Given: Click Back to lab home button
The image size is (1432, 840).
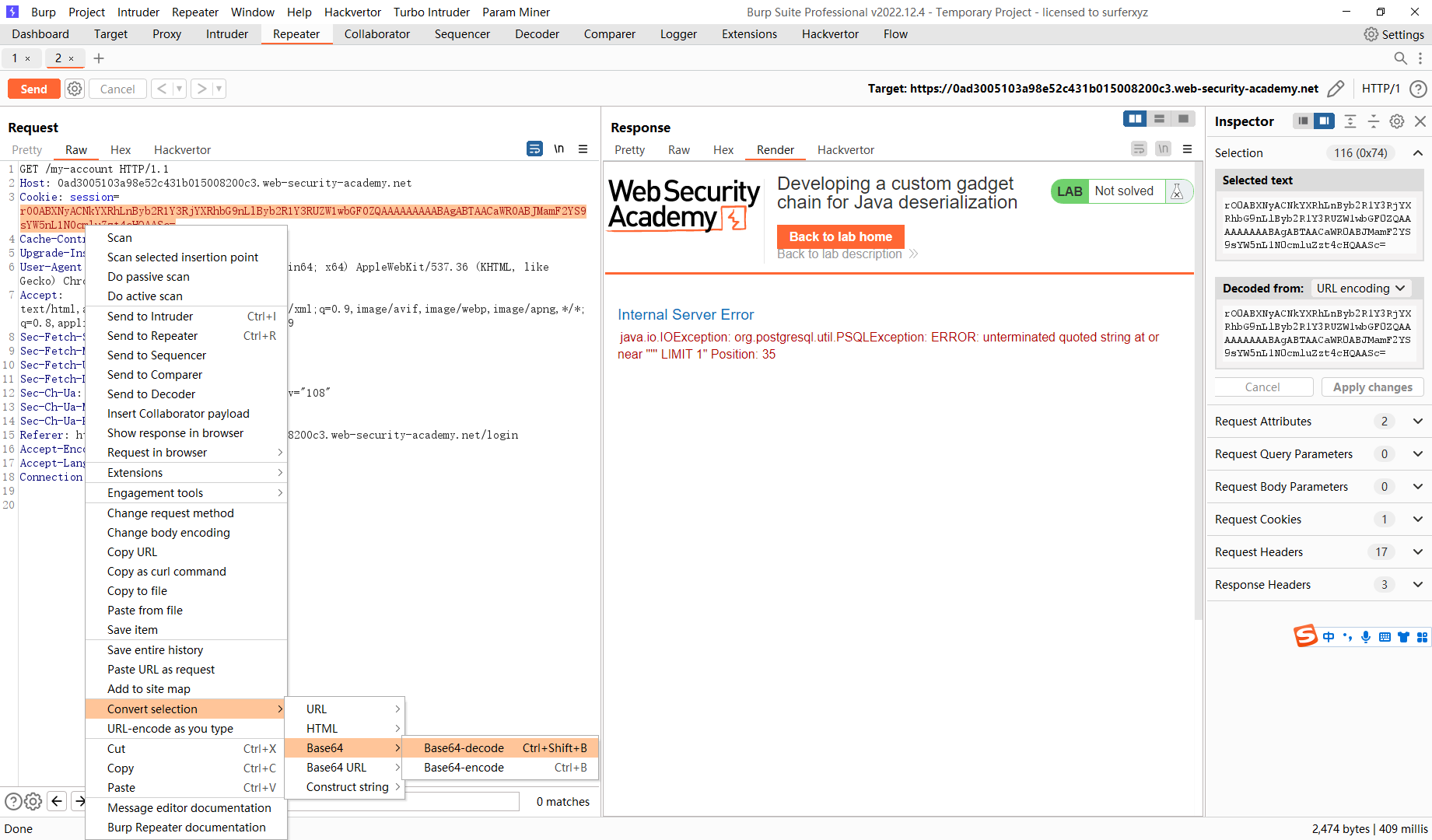Looking at the screenshot, I should 840,236.
